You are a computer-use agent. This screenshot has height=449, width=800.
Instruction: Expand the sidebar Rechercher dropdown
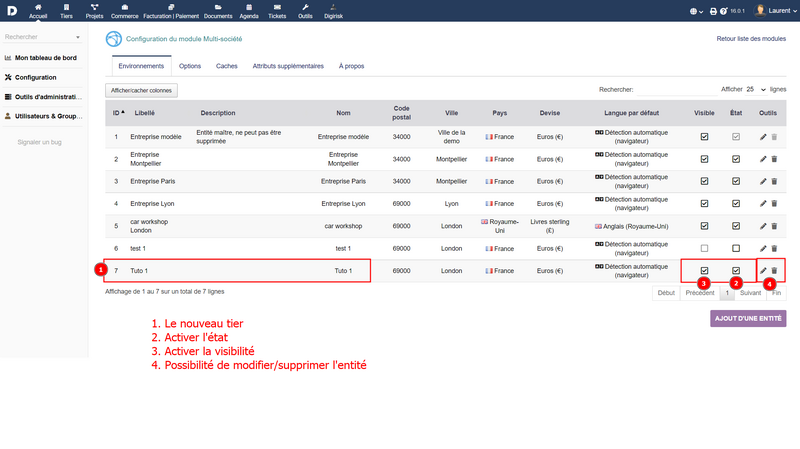(x=42, y=37)
